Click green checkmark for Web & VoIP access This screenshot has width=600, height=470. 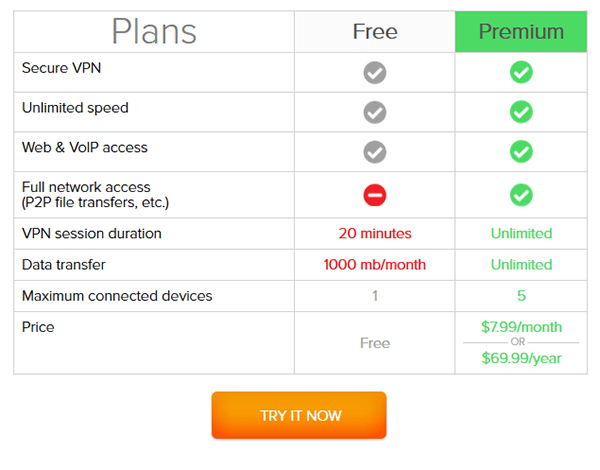521,152
